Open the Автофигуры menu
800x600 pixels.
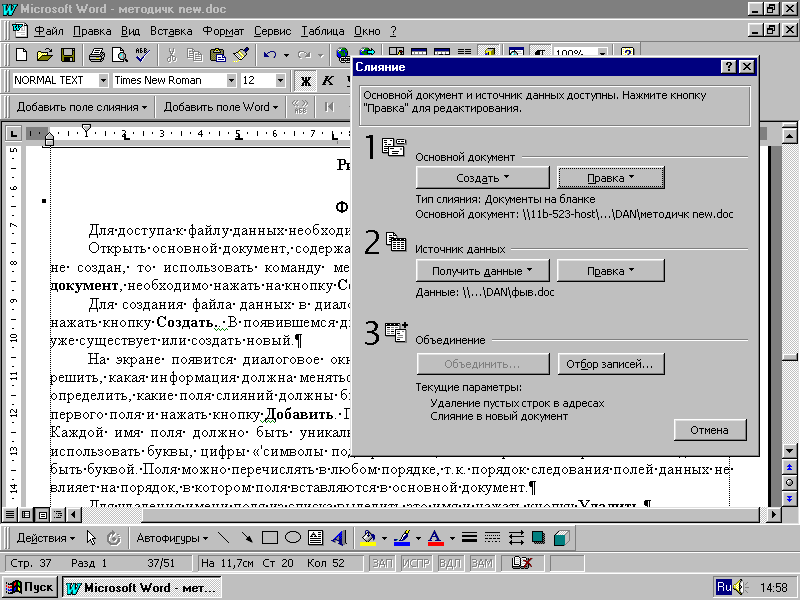tap(172, 538)
